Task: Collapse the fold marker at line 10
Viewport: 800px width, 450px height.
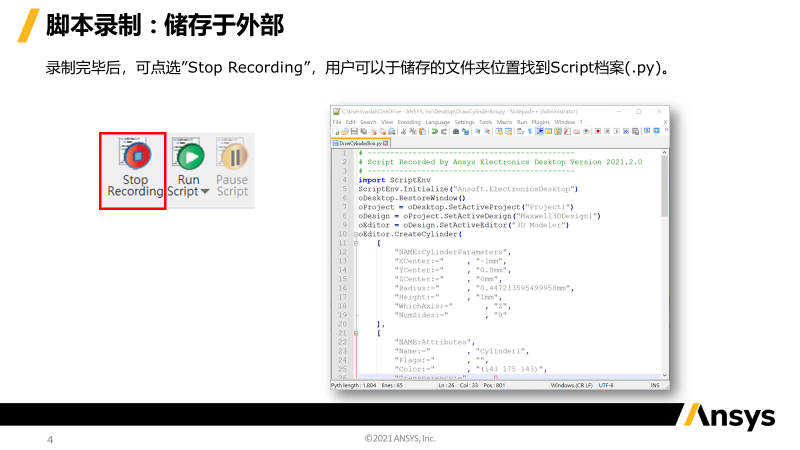Action: click(356, 234)
